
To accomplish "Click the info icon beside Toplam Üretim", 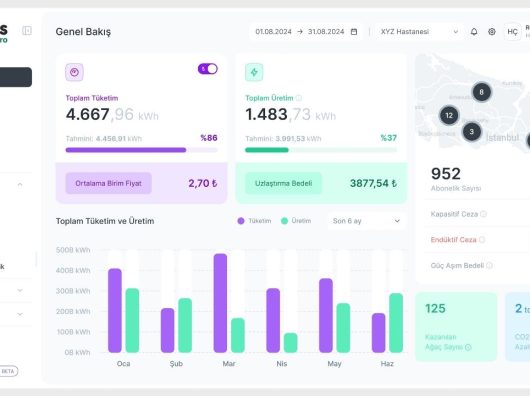I will 298,98.
